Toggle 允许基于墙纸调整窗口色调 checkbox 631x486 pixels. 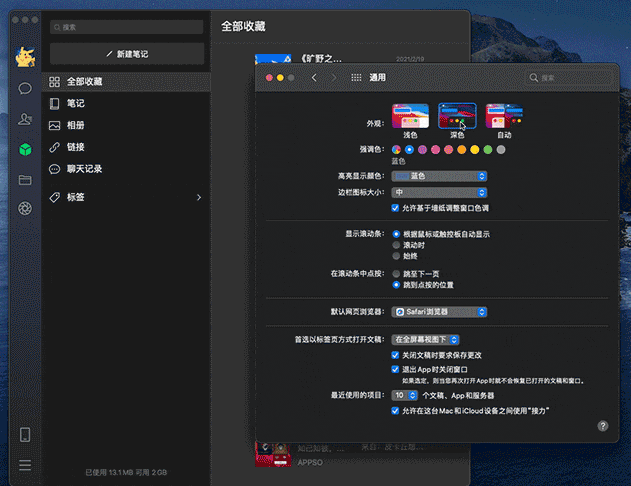point(395,208)
